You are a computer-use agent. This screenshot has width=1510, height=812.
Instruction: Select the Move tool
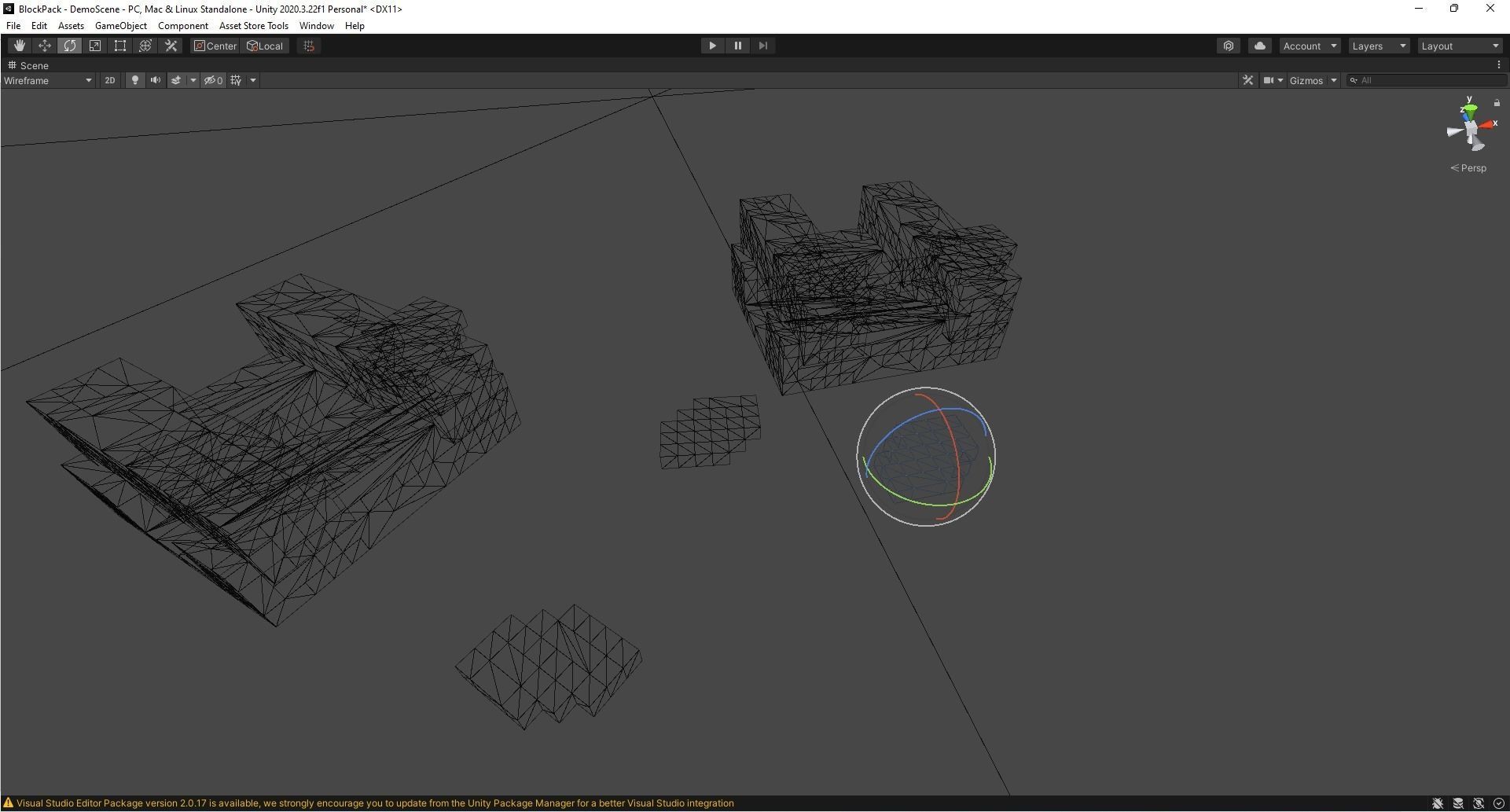pyautogui.click(x=45, y=46)
